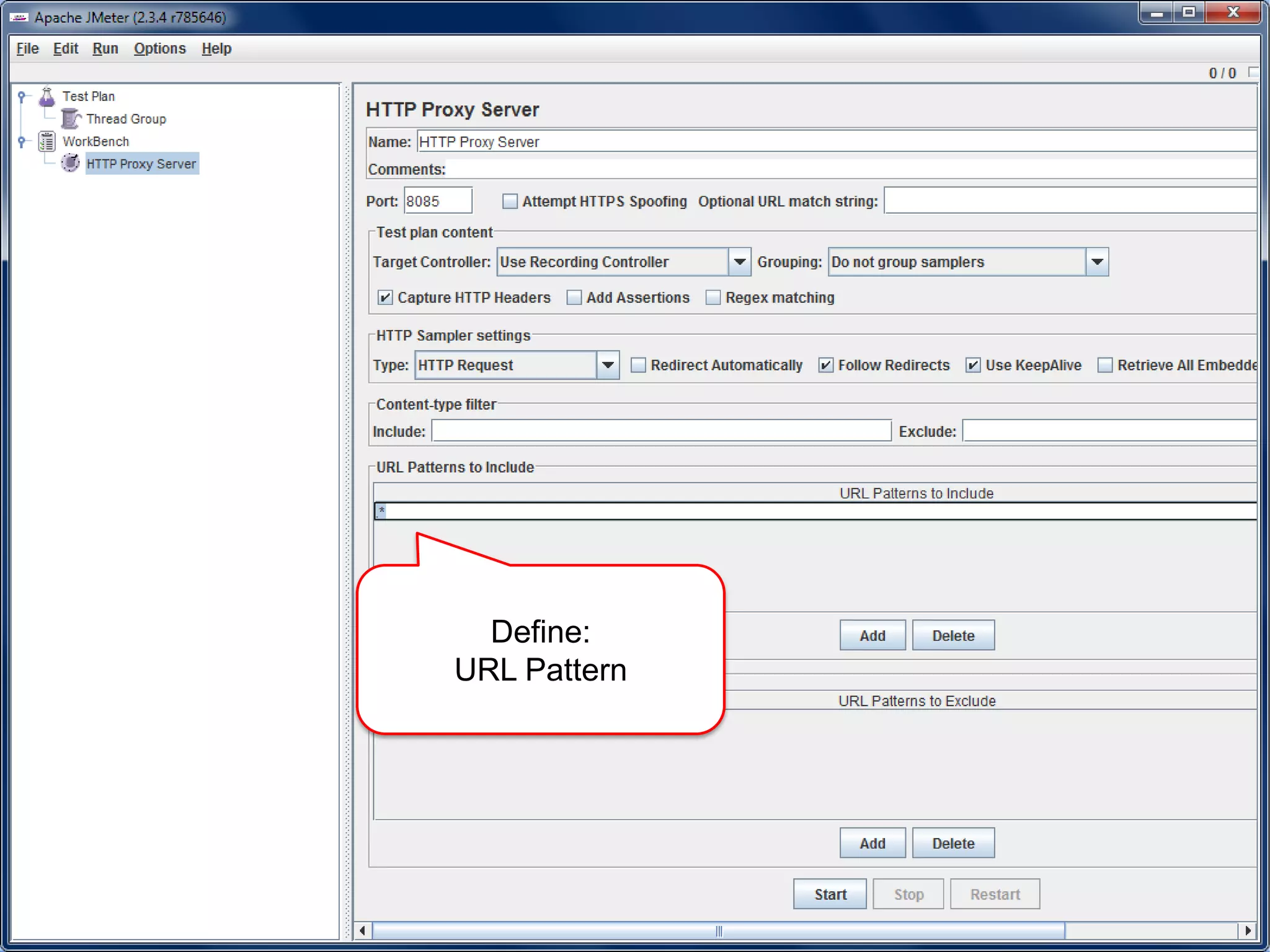Screen dimensions: 1270x952
Task: Open the Grouping dropdown list
Action: pyautogui.click(x=1096, y=262)
